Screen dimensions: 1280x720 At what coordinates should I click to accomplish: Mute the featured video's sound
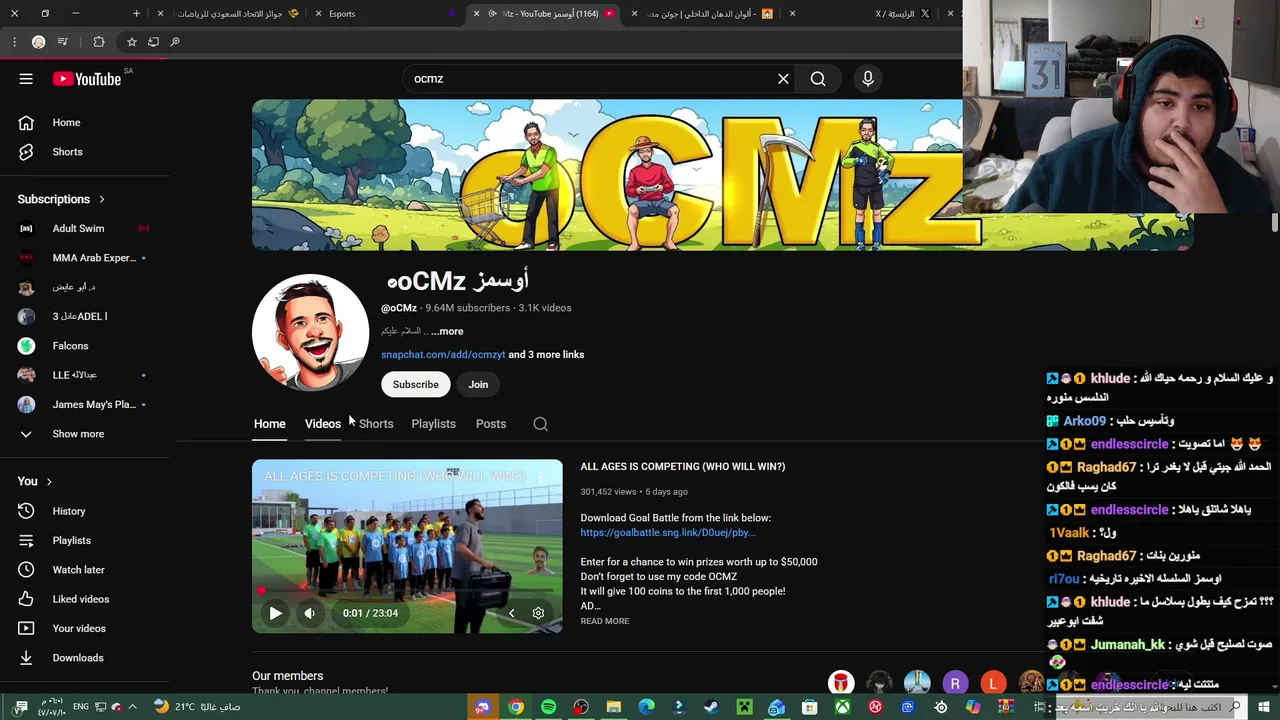[310, 613]
